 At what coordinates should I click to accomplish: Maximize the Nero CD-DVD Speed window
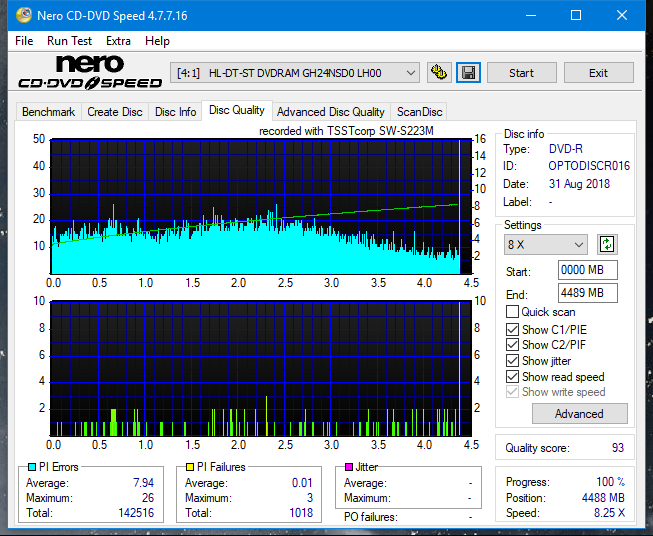coord(576,15)
